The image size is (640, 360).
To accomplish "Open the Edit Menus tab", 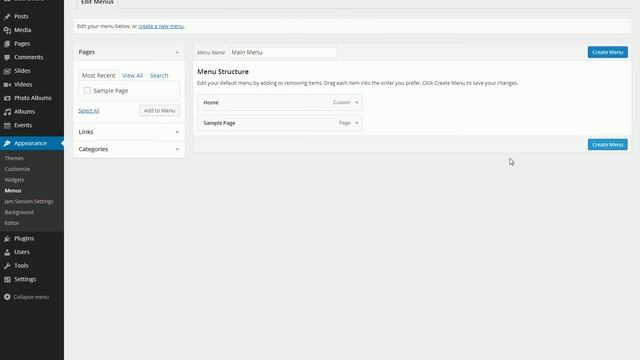I will [97, 3].
